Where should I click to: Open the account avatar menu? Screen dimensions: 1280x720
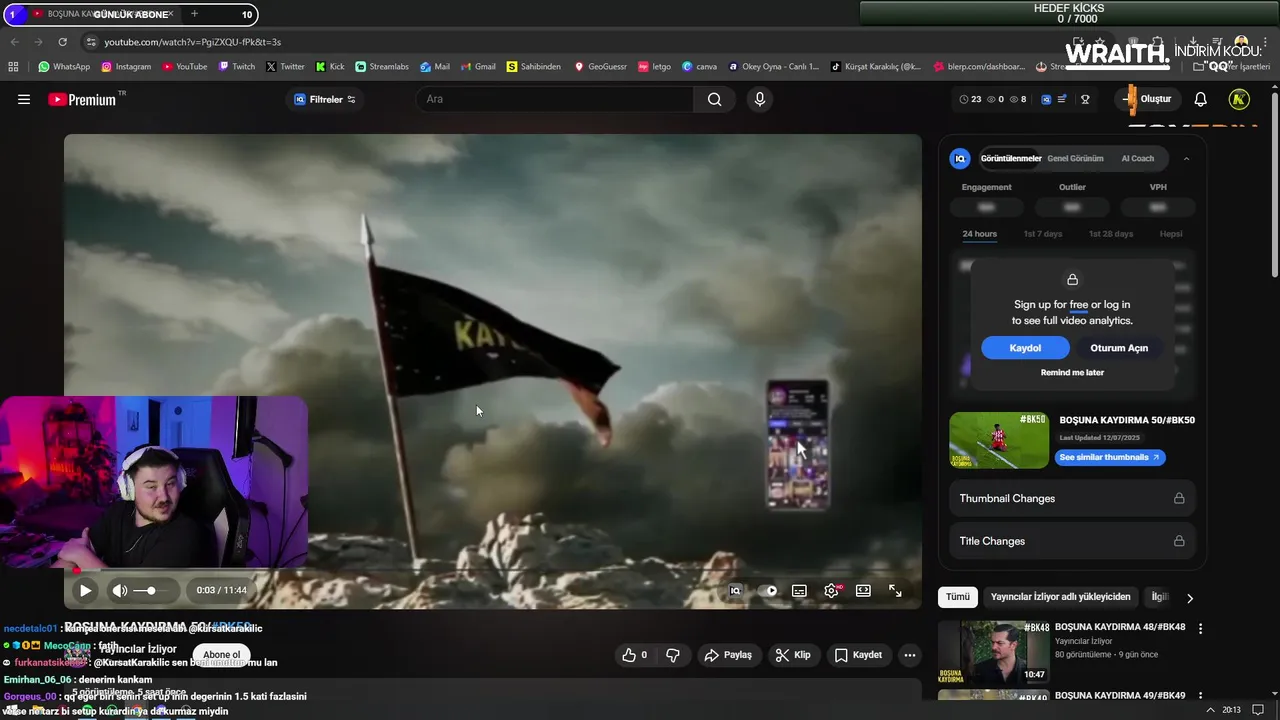point(1239,99)
